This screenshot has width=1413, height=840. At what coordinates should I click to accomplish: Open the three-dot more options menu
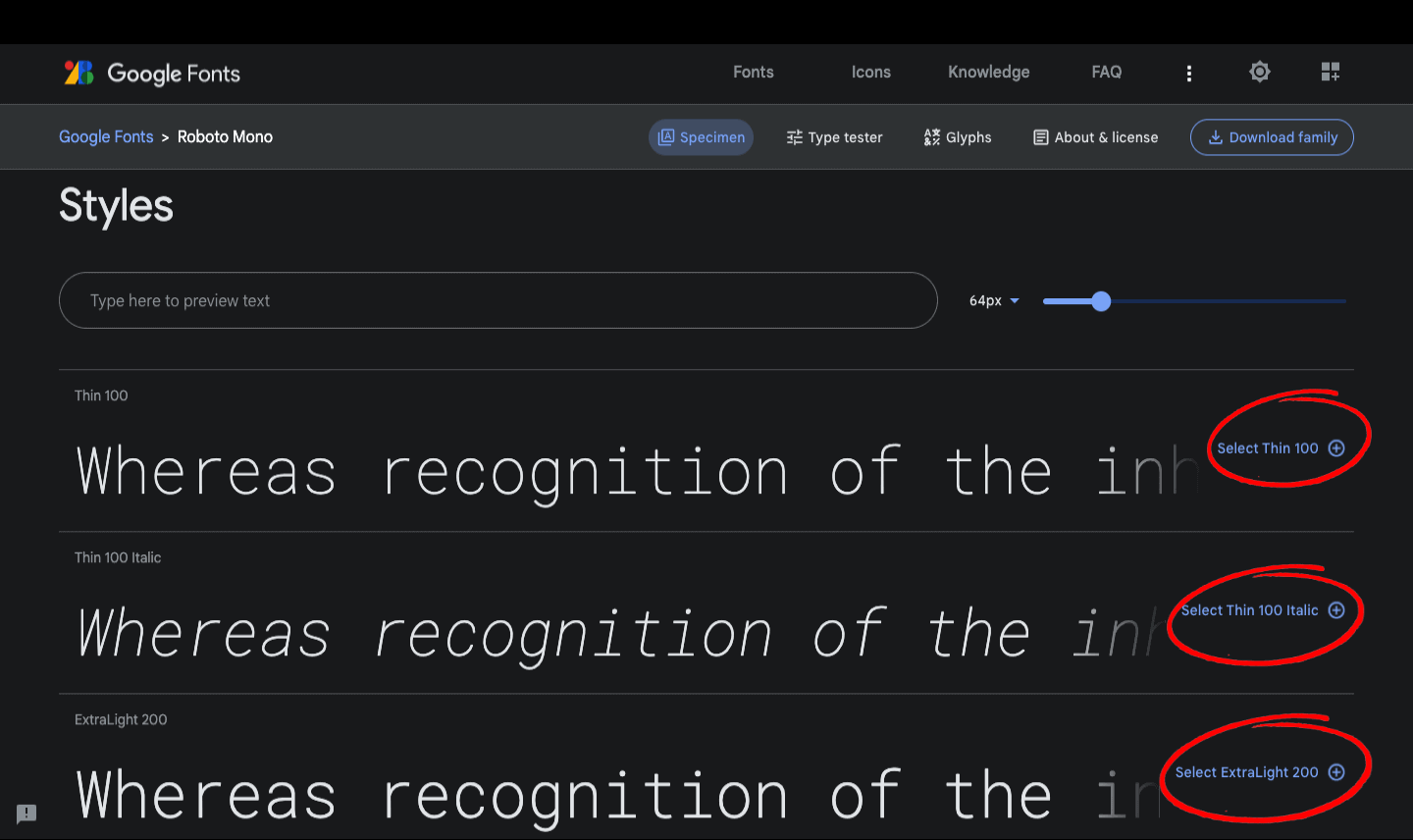click(x=1189, y=73)
